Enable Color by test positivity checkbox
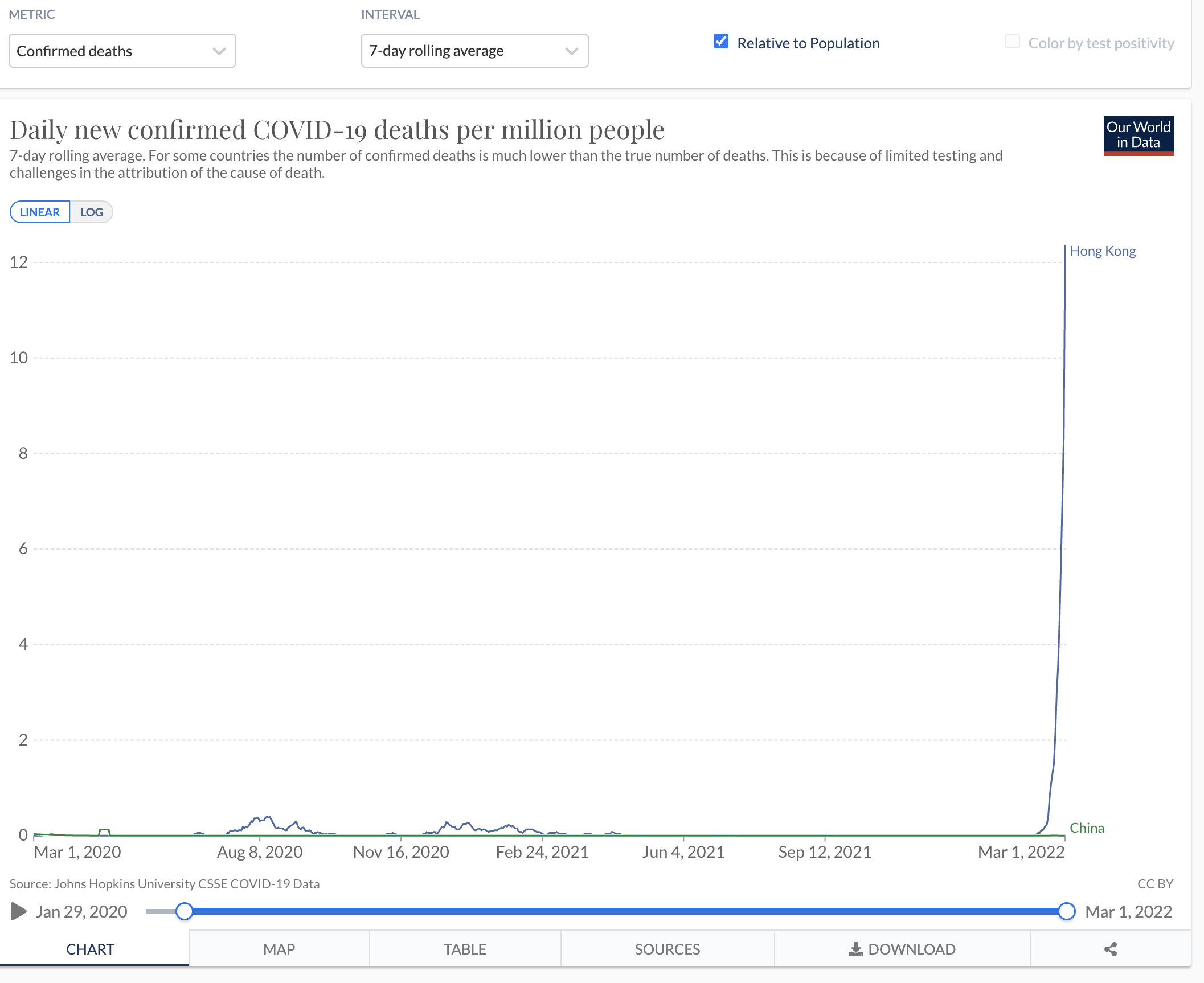Viewport: 1204px width, 983px height. [1012, 42]
